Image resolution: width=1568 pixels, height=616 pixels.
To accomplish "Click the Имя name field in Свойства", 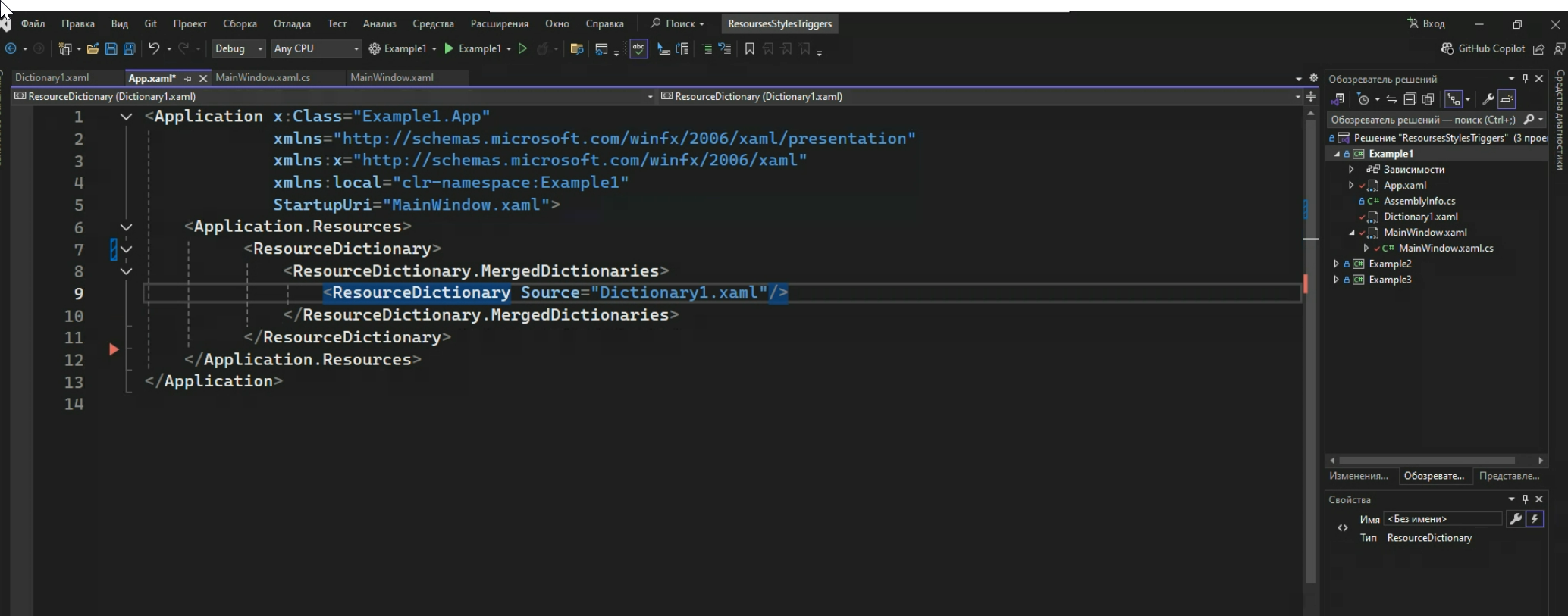I will tap(1443, 519).
